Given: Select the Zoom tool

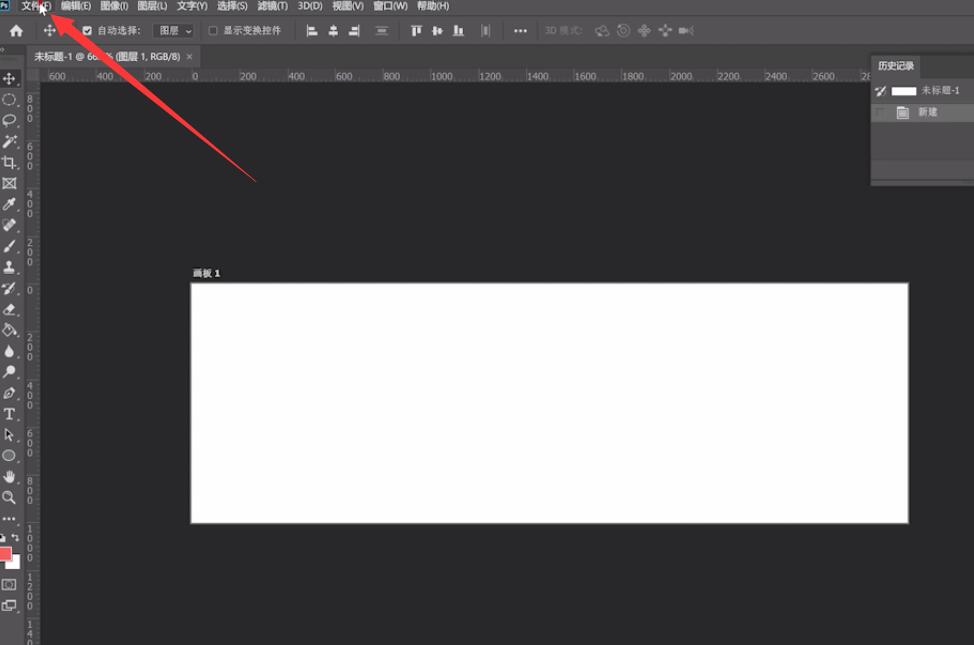Looking at the screenshot, I should pos(9,498).
